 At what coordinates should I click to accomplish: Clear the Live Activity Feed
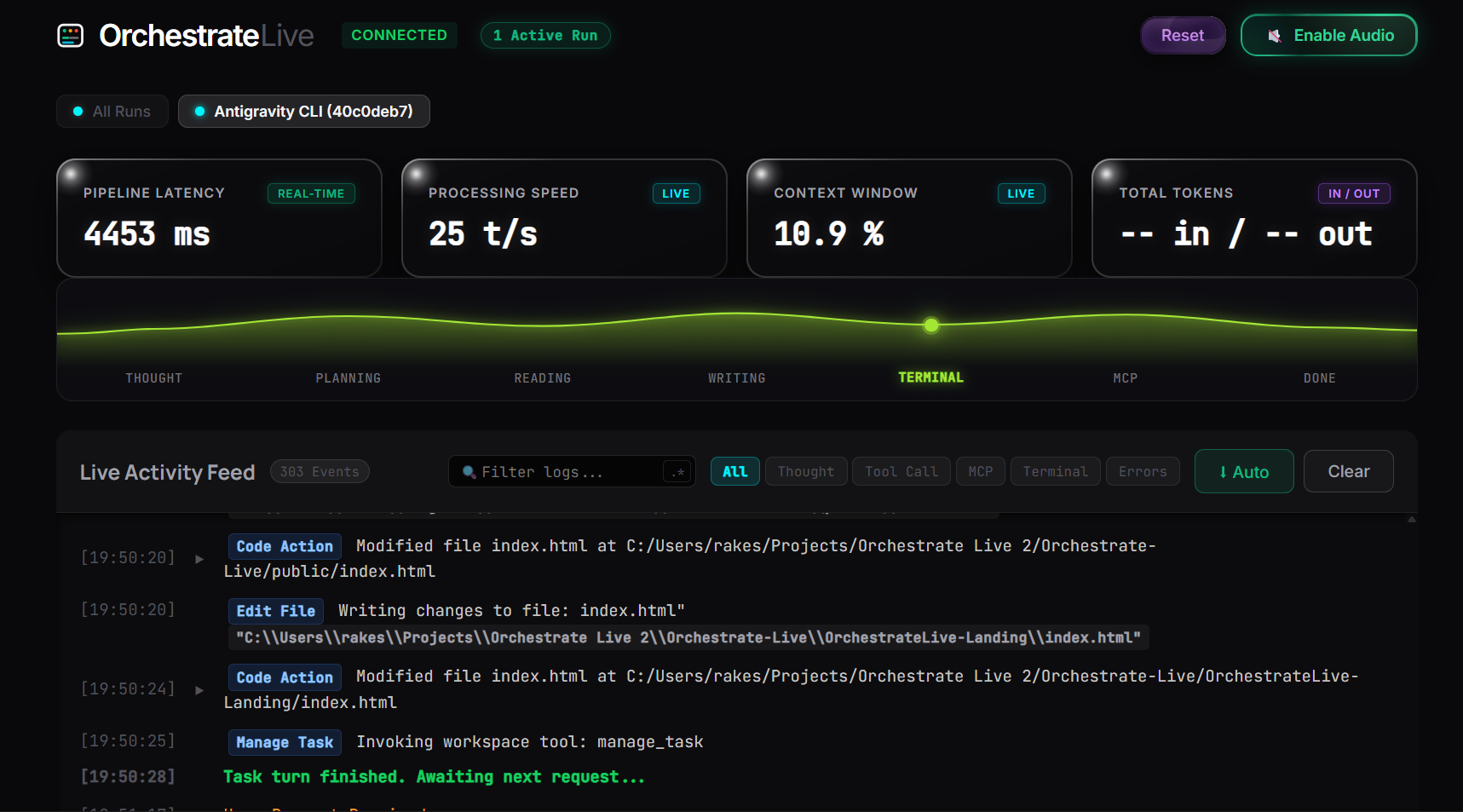tap(1348, 471)
